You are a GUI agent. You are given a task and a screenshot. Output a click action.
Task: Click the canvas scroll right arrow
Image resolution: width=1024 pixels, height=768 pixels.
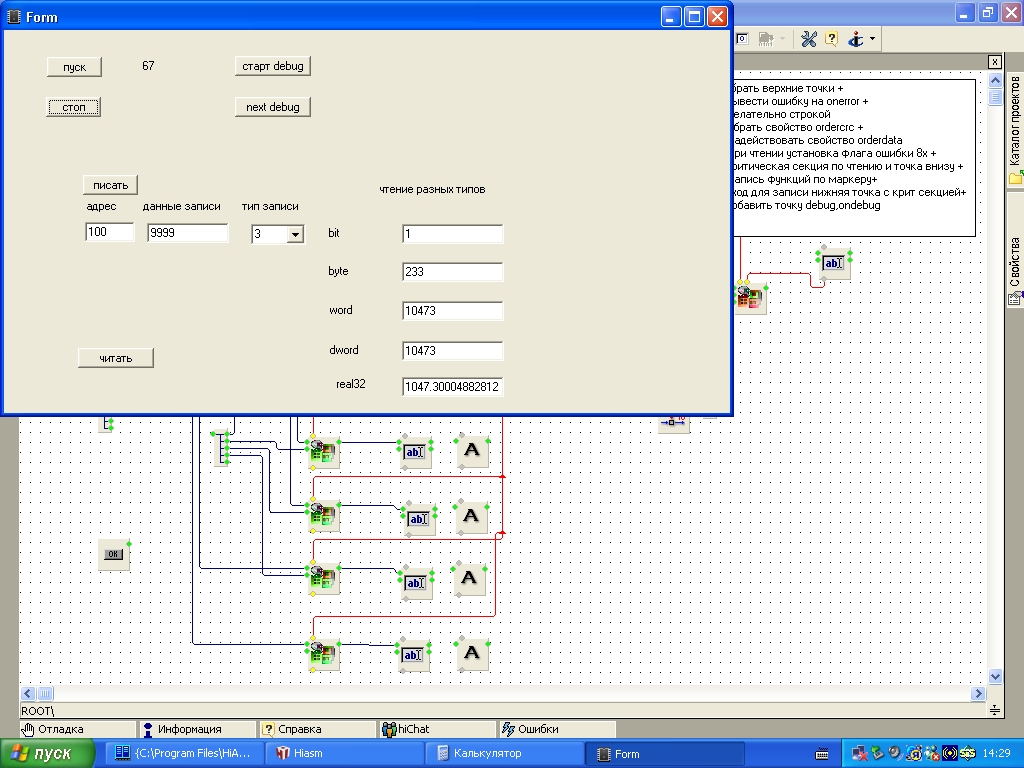coord(978,693)
